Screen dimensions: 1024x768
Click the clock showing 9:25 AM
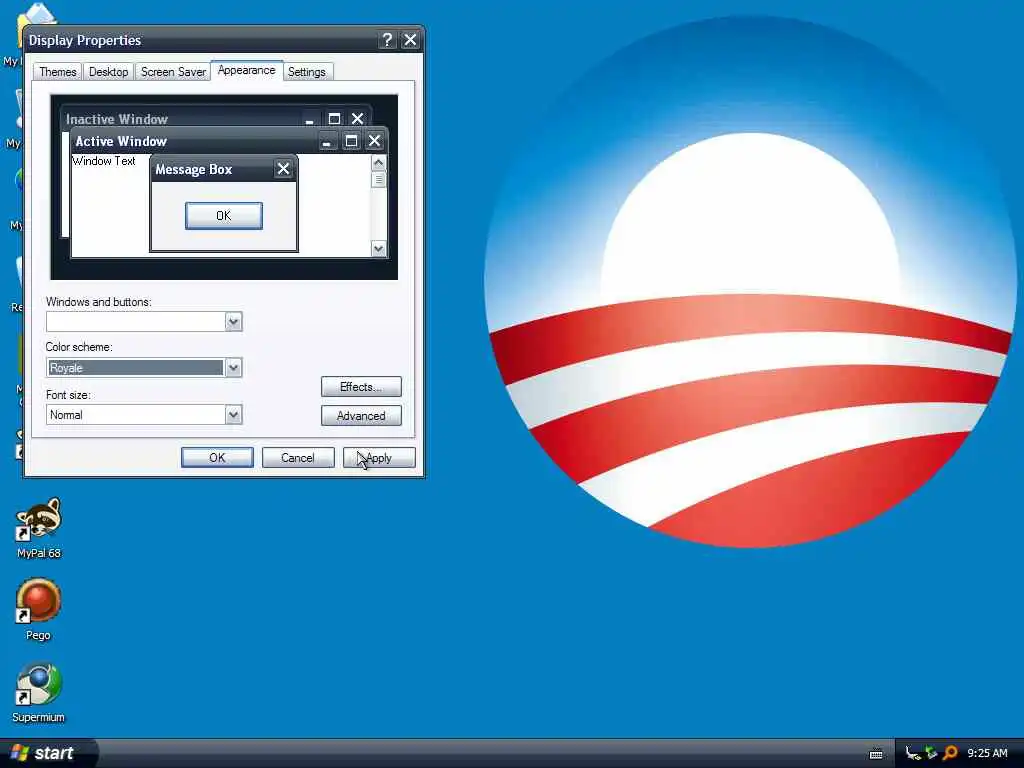tap(987, 753)
